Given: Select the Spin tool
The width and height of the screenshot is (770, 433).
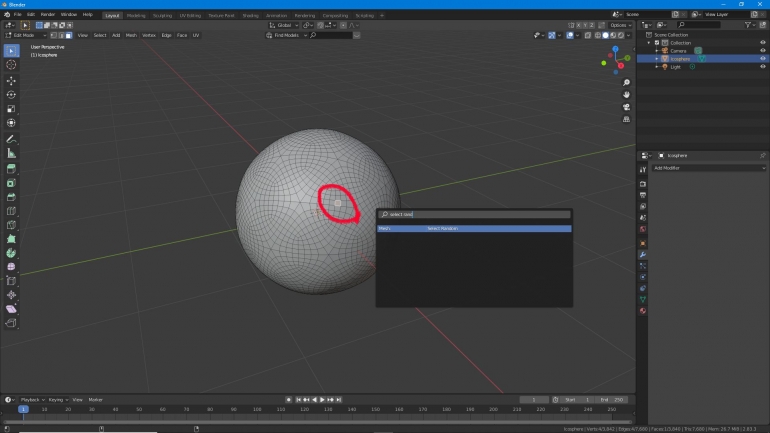Looking at the screenshot, I should 11,253.
